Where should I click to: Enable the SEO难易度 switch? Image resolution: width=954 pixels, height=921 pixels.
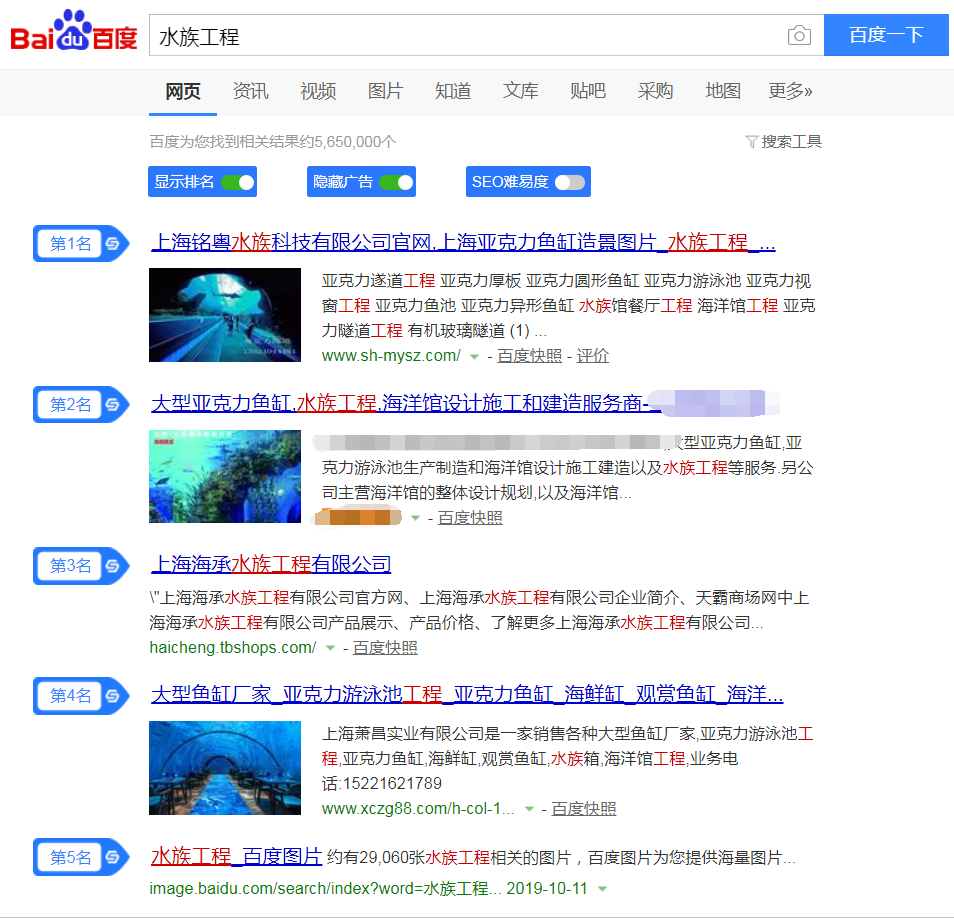point(570,182)
